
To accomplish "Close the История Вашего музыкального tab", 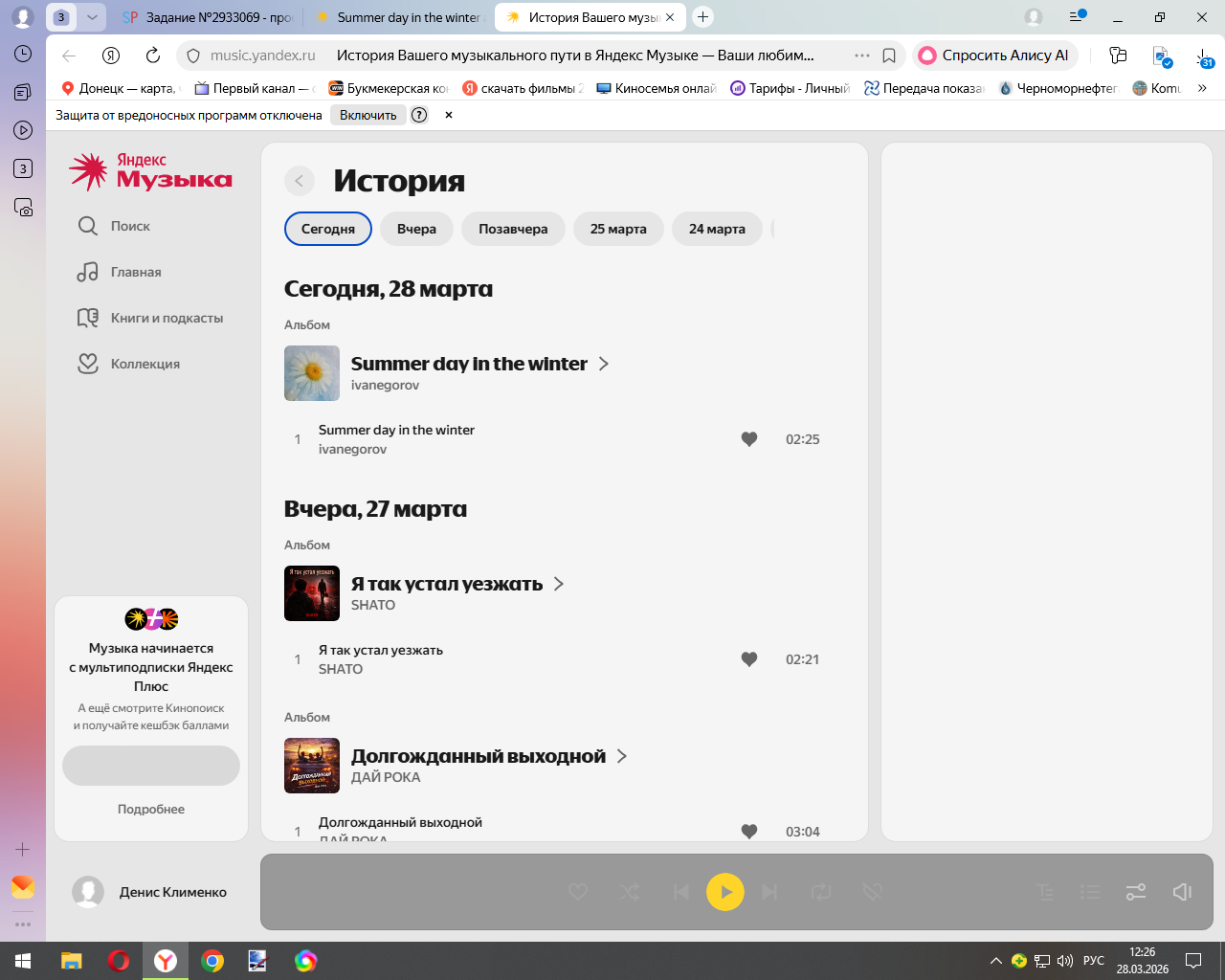I will [x=670, y=17].
